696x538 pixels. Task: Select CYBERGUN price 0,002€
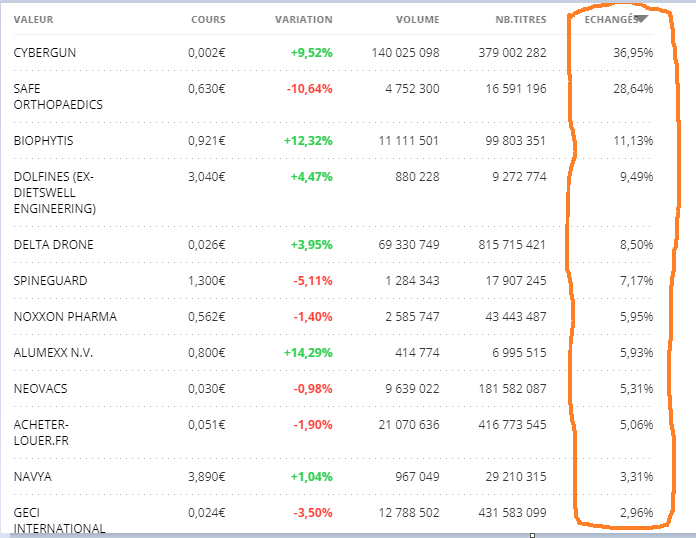click(207, 53)
